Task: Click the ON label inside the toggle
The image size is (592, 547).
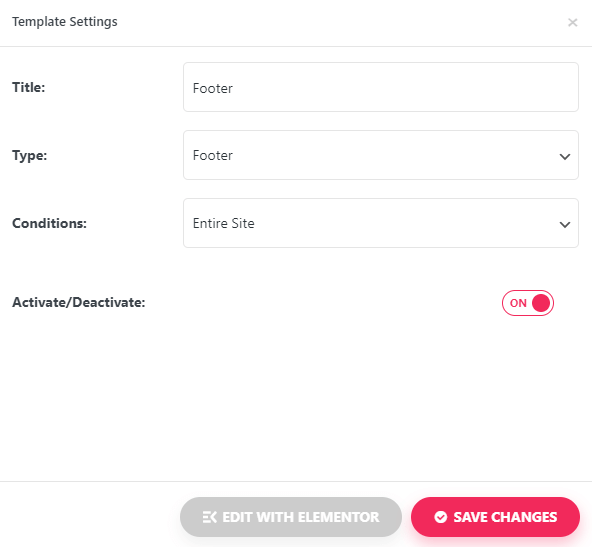Action: (518, 303)
